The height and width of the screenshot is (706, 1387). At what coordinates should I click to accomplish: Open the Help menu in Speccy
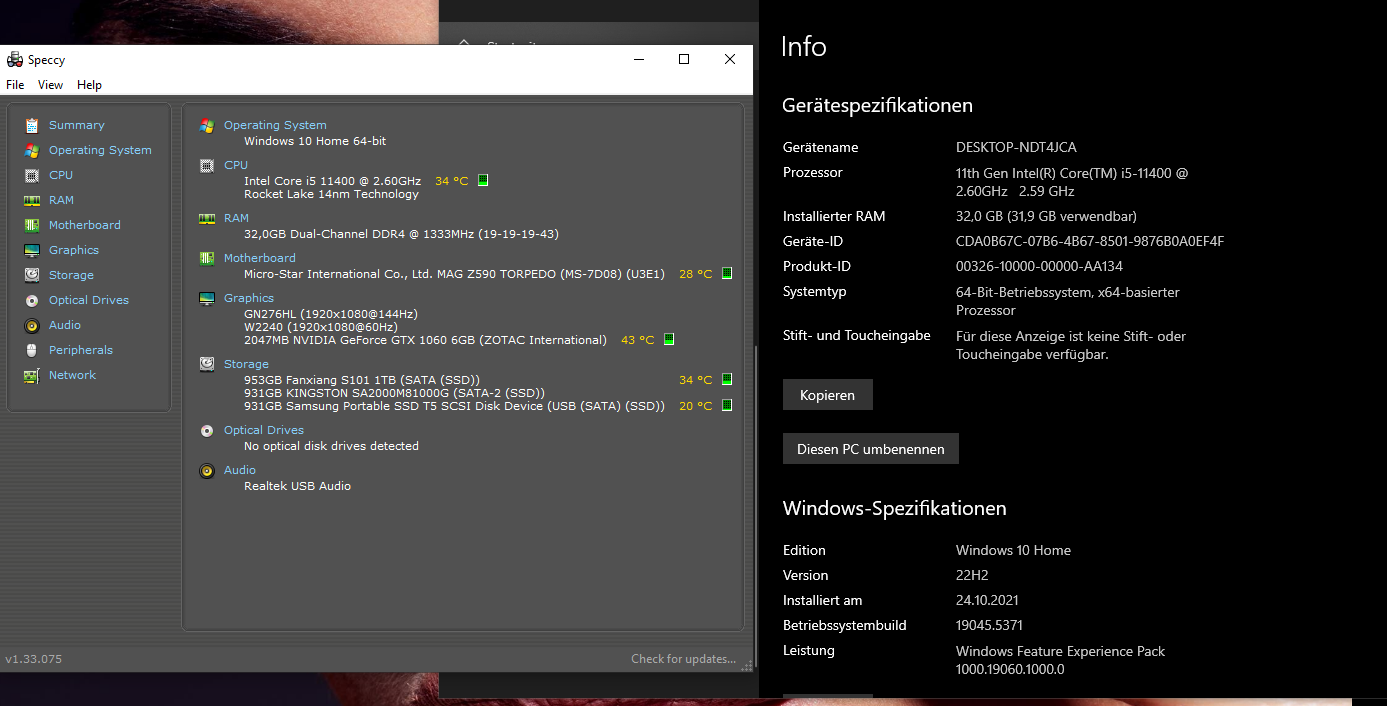pyautogui.click(x=89, y=85)
